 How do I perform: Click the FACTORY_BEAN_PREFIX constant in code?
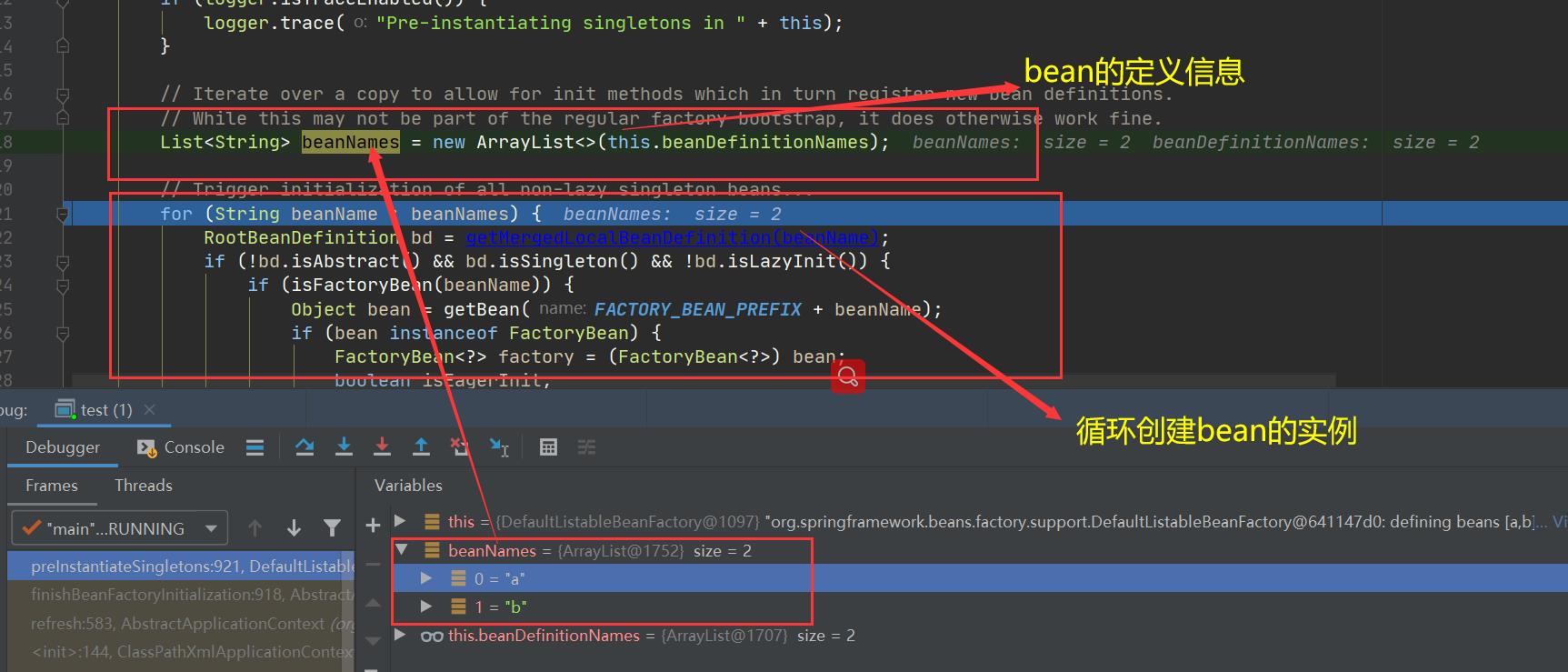(x=698, y=309)
